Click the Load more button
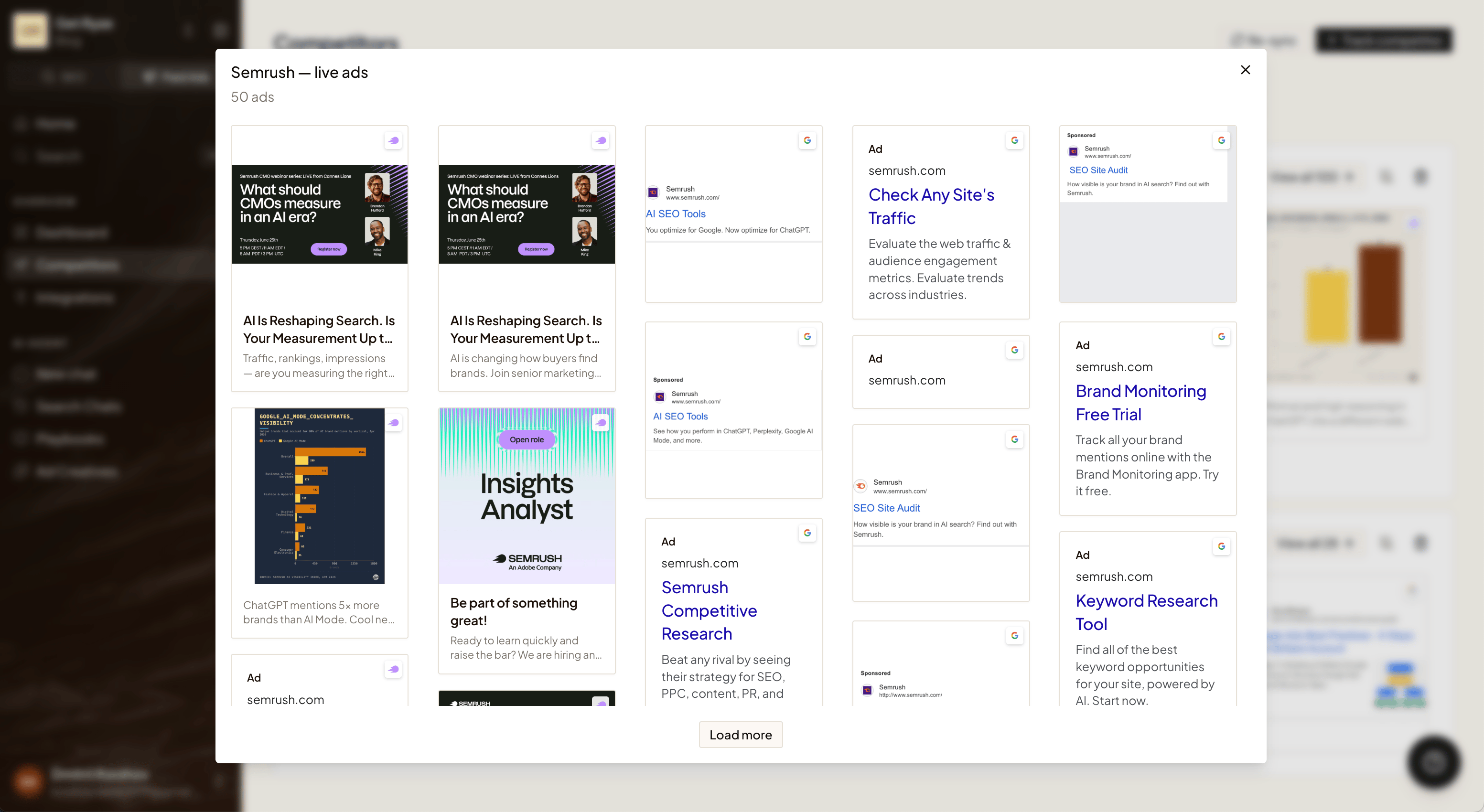The width and height of the screenshot is (1484, 812). (740, 734)
